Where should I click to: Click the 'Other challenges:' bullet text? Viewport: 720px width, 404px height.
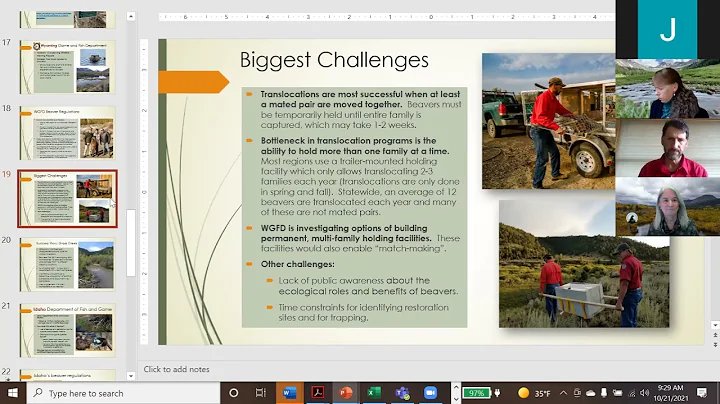point(298,264)
